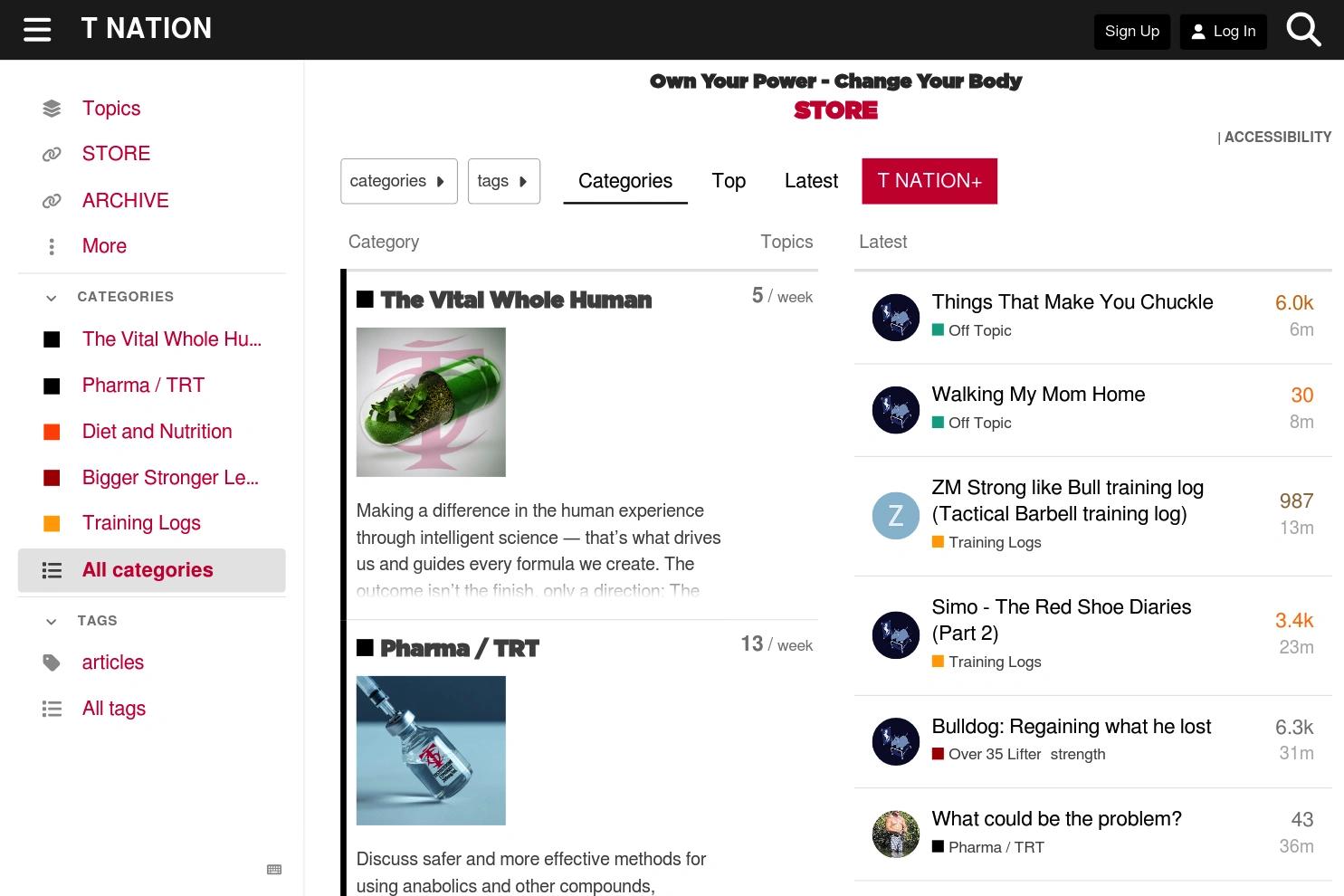Select Diet and Nutrition in sidebar
1344x896 pixels.
tap(157, 432)
